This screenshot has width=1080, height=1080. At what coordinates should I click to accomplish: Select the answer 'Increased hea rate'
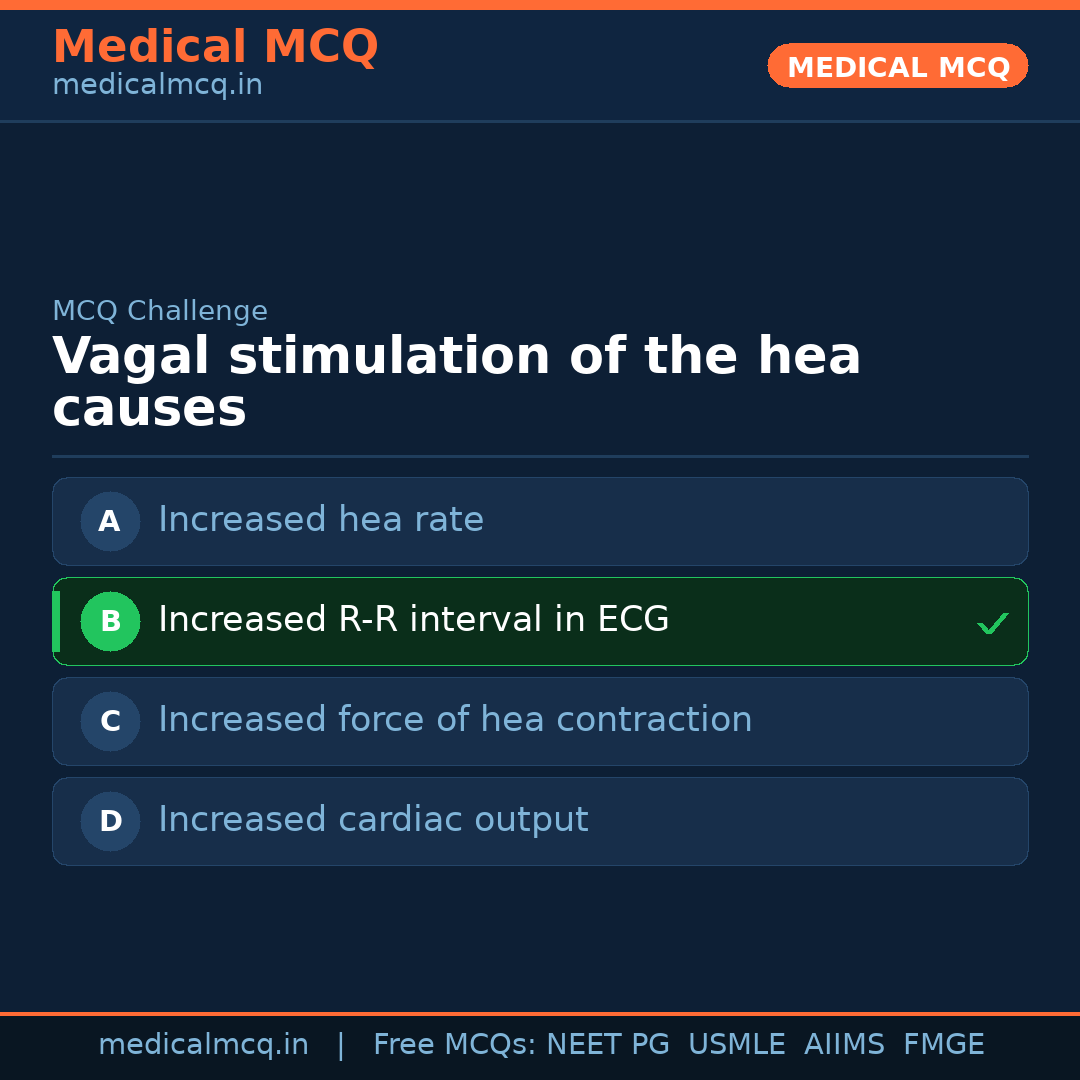(321, 520)
